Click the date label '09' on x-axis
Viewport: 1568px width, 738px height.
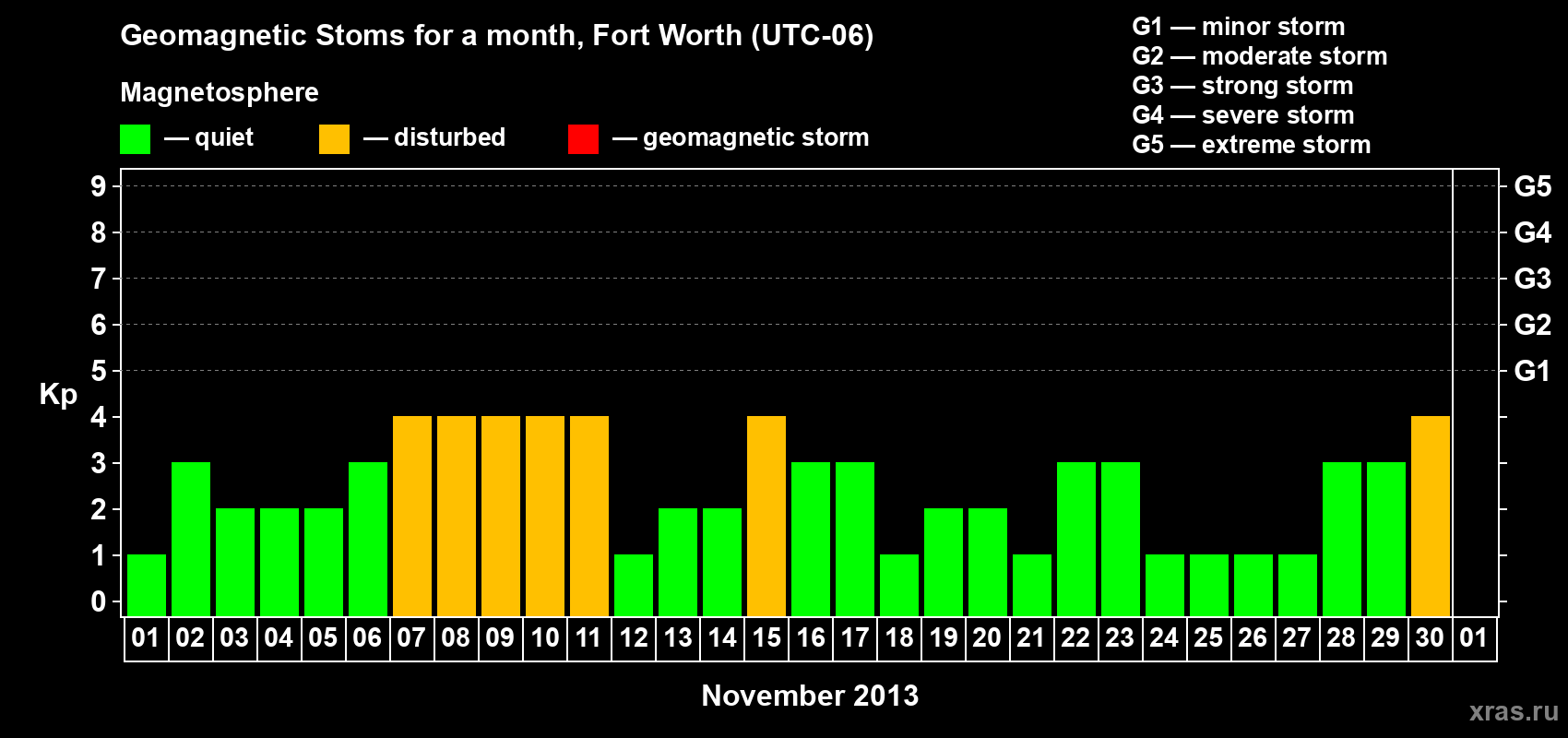(500, 638)
